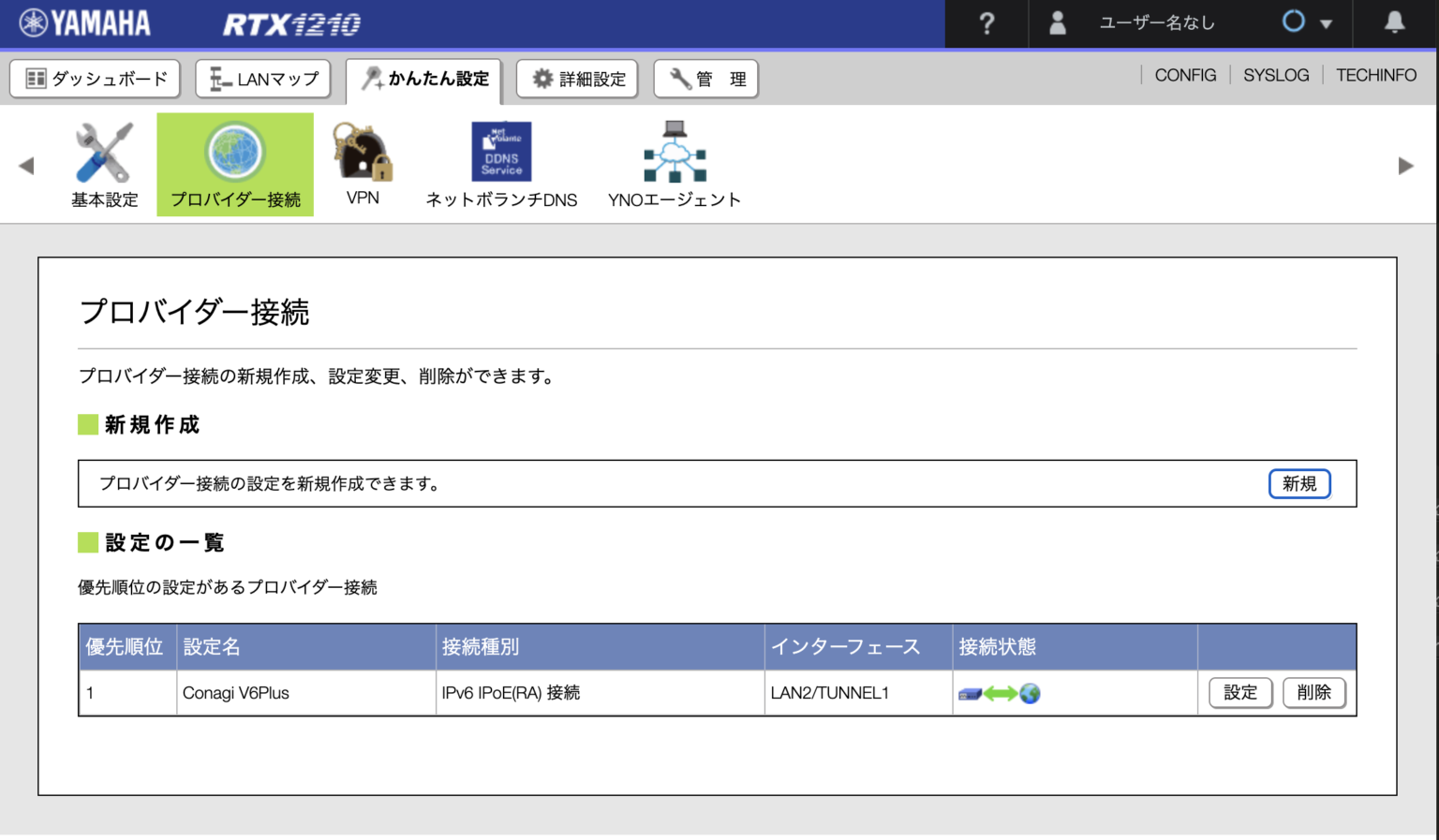Open the help question mark icon
Screen dimensions: 1439x840
pyautogui.click(x=987, y=23)
